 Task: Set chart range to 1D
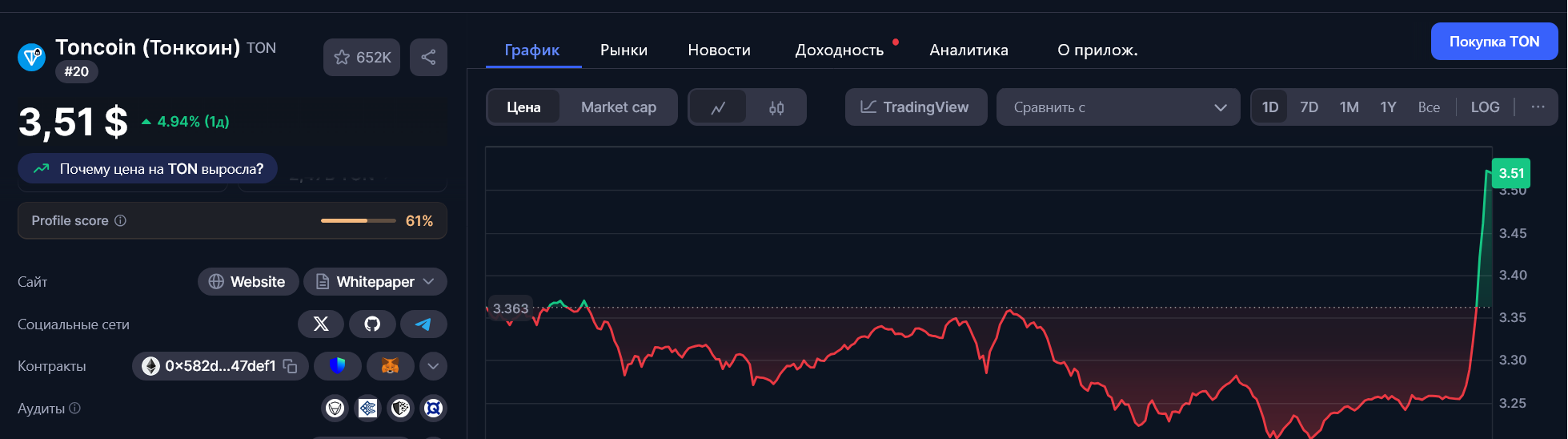pyautogui.click(x=1270, y=107)
